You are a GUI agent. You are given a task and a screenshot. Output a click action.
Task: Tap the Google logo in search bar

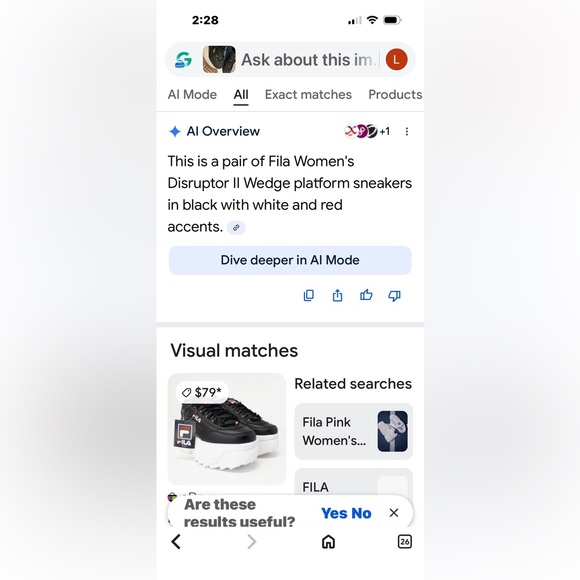pyautogui.click(x=183, y=60)
